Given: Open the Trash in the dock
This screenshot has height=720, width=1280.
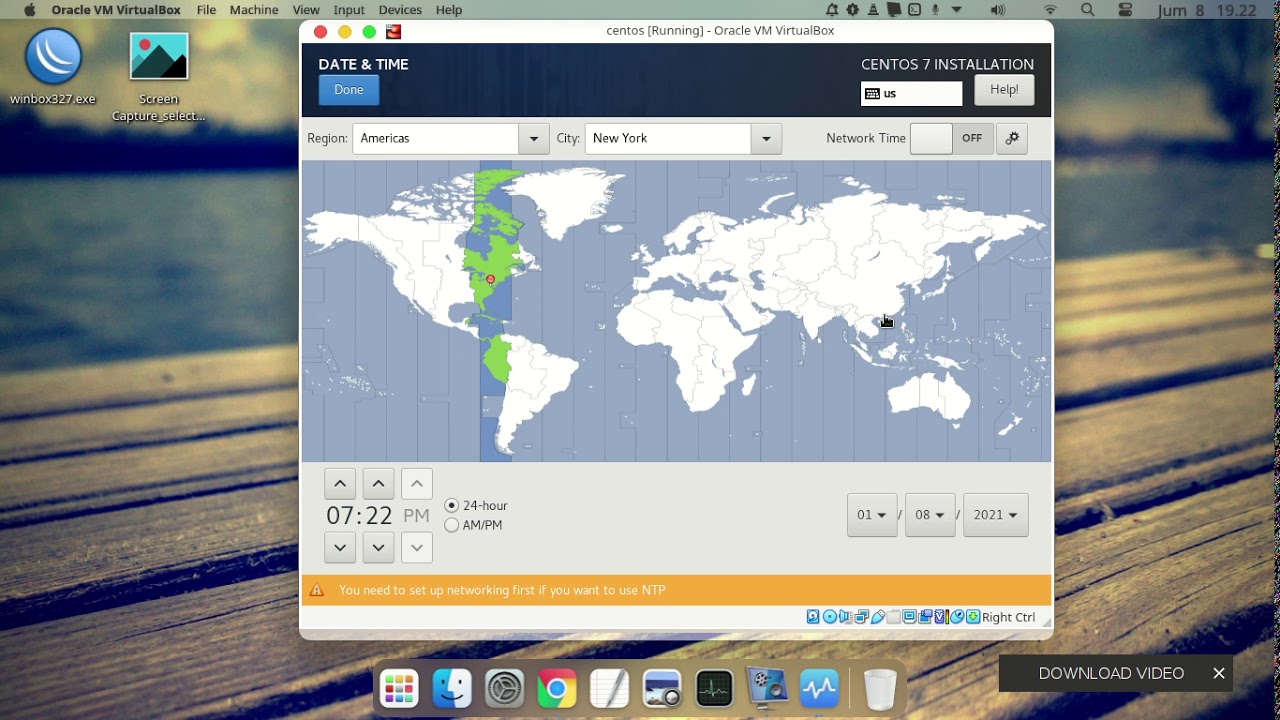Looking at the screenshot, I should pos(880,689).
